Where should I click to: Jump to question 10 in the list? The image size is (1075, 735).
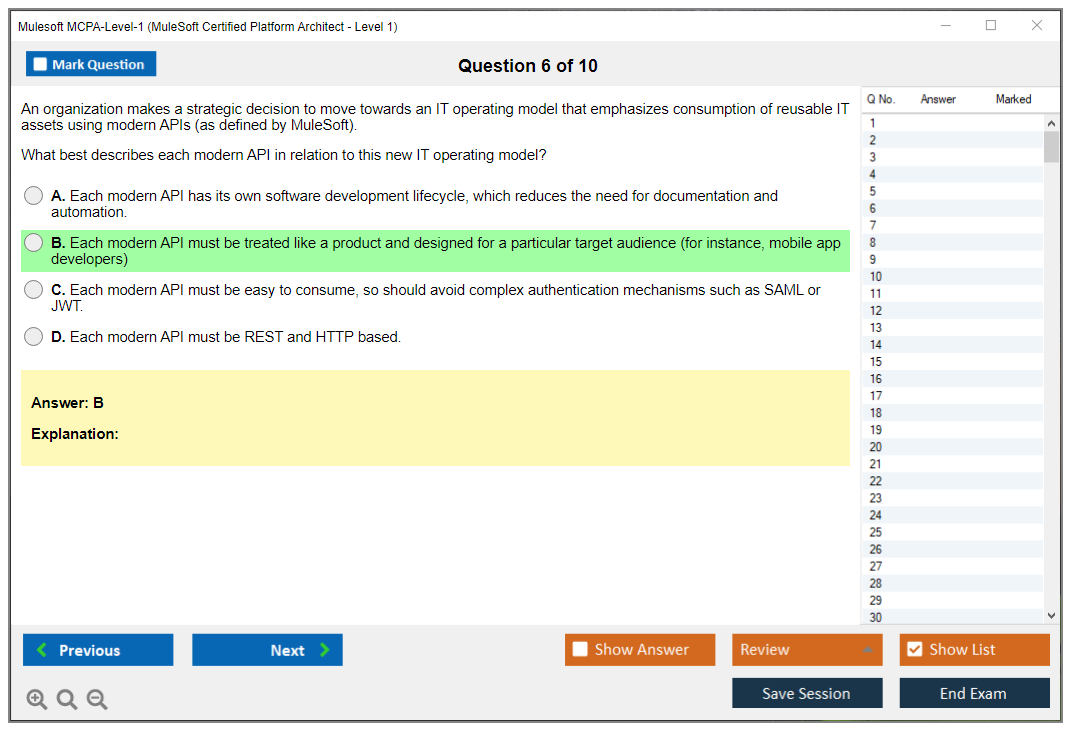(x=876, y=276)
